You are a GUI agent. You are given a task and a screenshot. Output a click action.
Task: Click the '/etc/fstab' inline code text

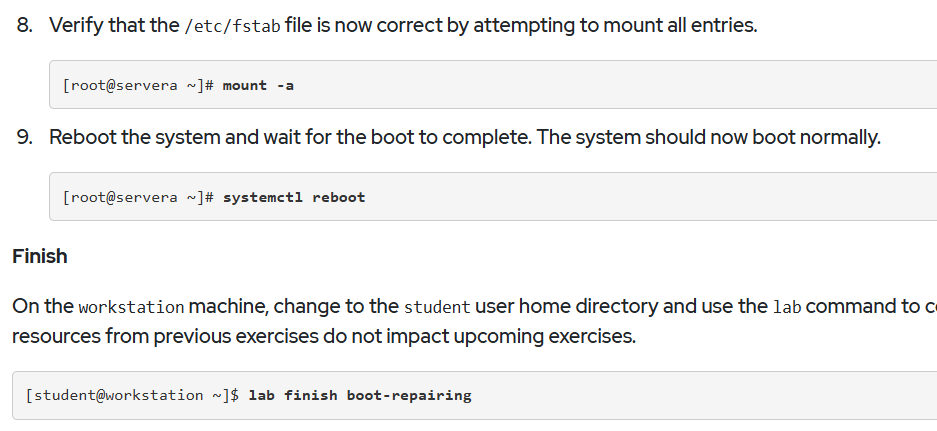tap(232, 26)
